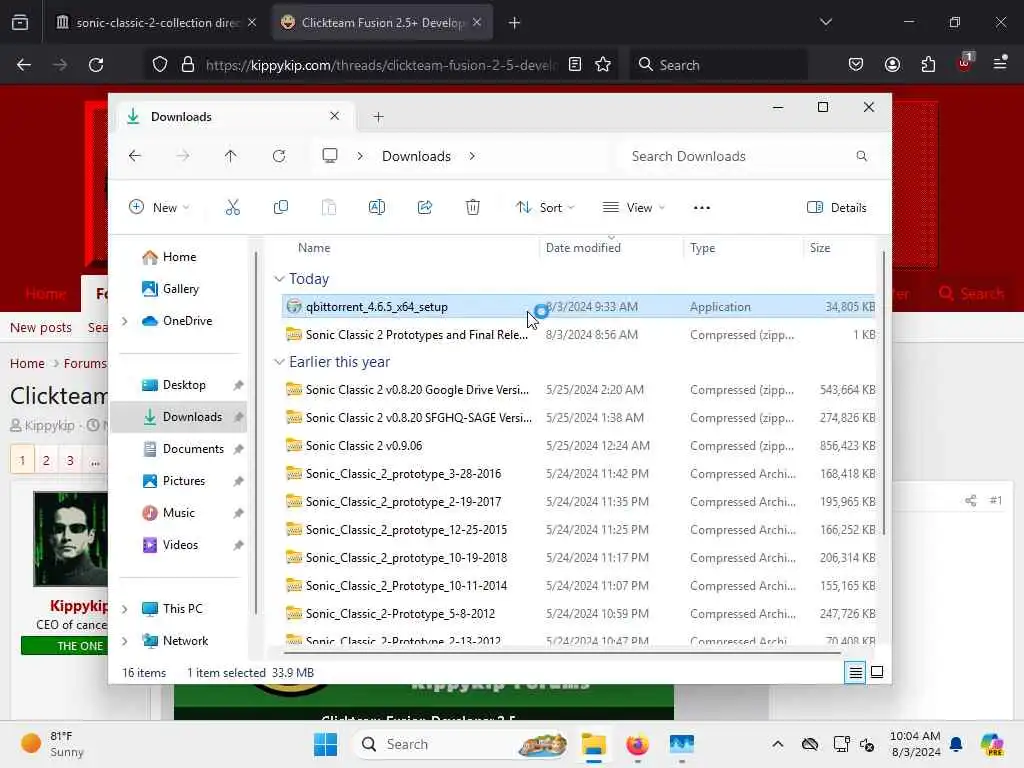Expand the address bar chevron after Downloads

[472, 156]
